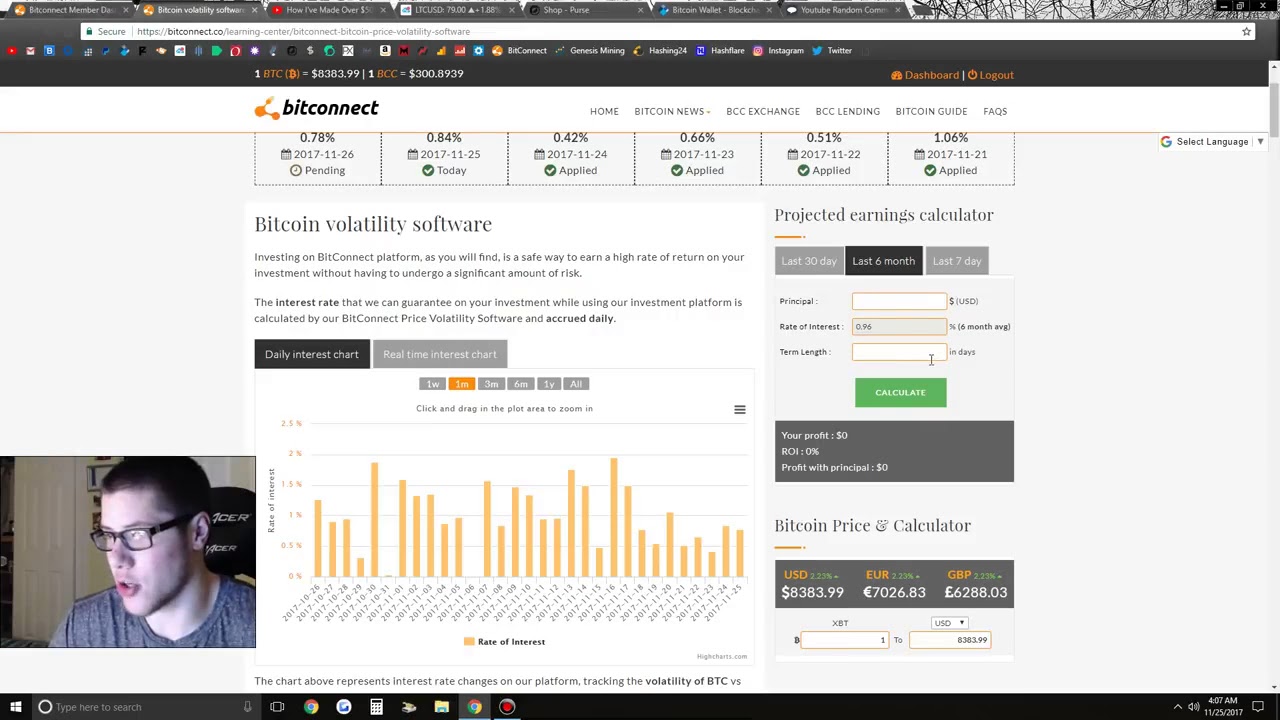
Task: Click the taskbar volume icon
Action: point(1193,707)
